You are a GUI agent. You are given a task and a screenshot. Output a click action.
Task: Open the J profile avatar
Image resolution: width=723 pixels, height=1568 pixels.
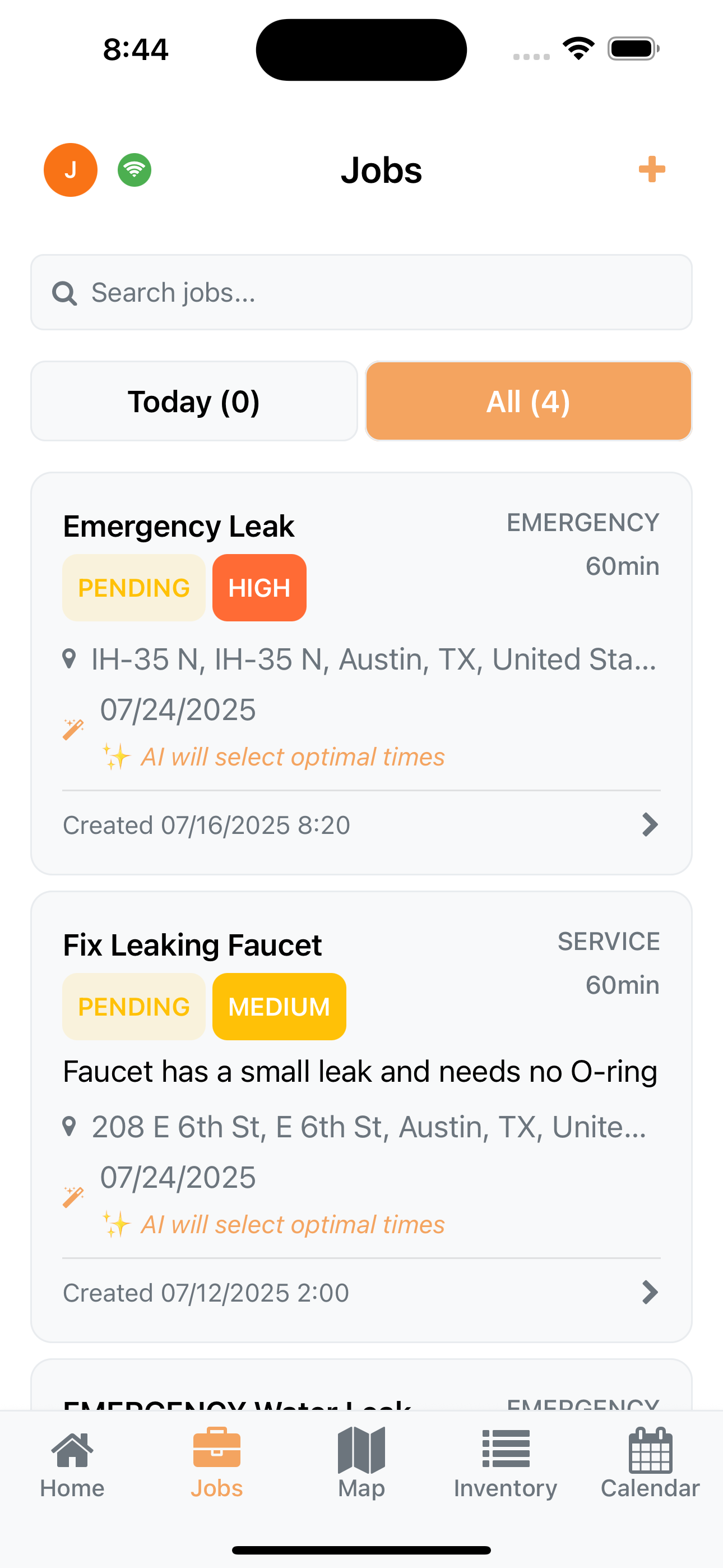tap(71, 170)
